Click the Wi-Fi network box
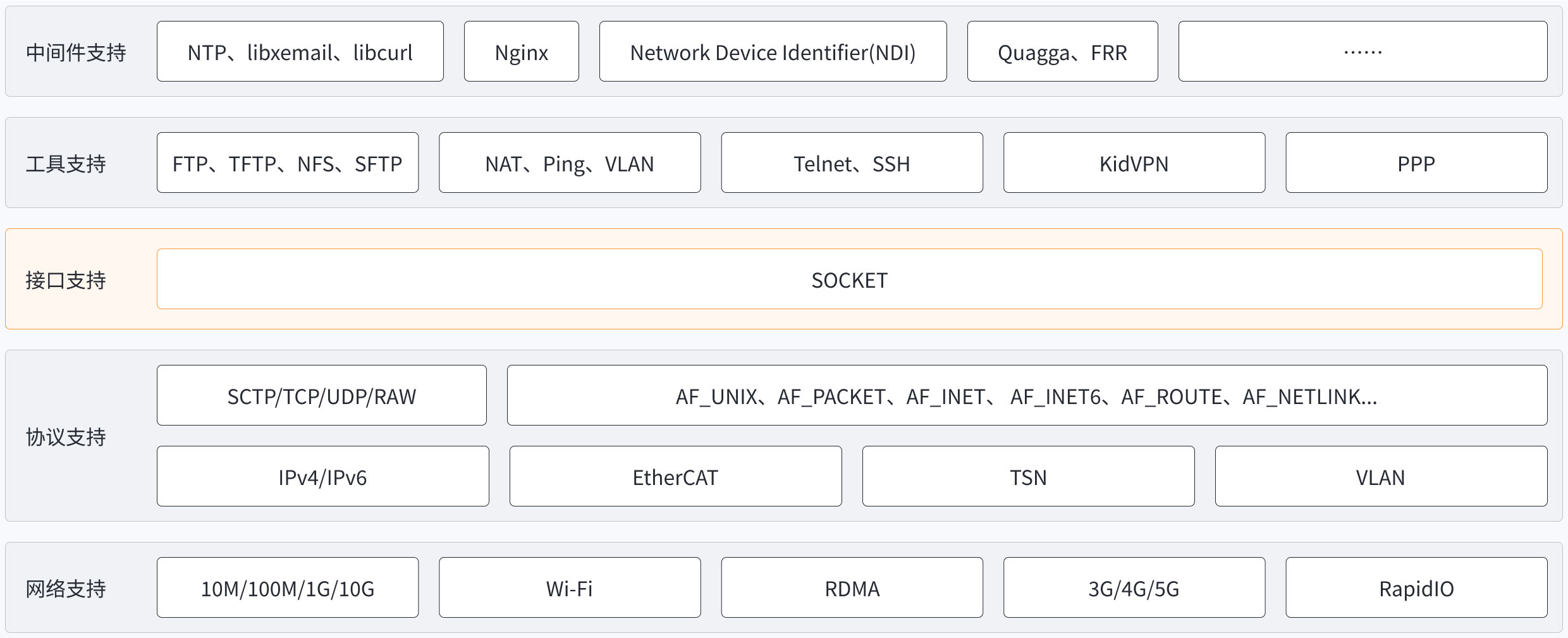This screenshot has height=638, width=1568. (x=570, y=588)
